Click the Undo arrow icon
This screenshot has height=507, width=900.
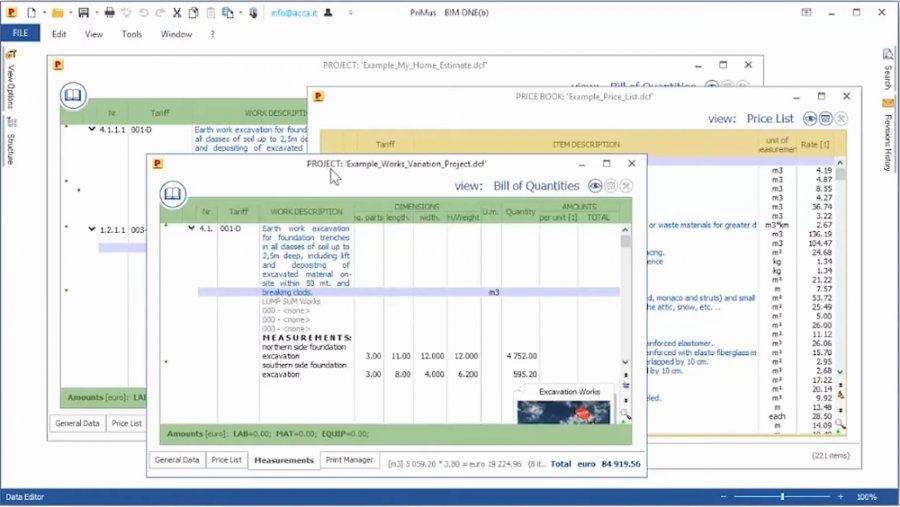(x=143, y=12)
